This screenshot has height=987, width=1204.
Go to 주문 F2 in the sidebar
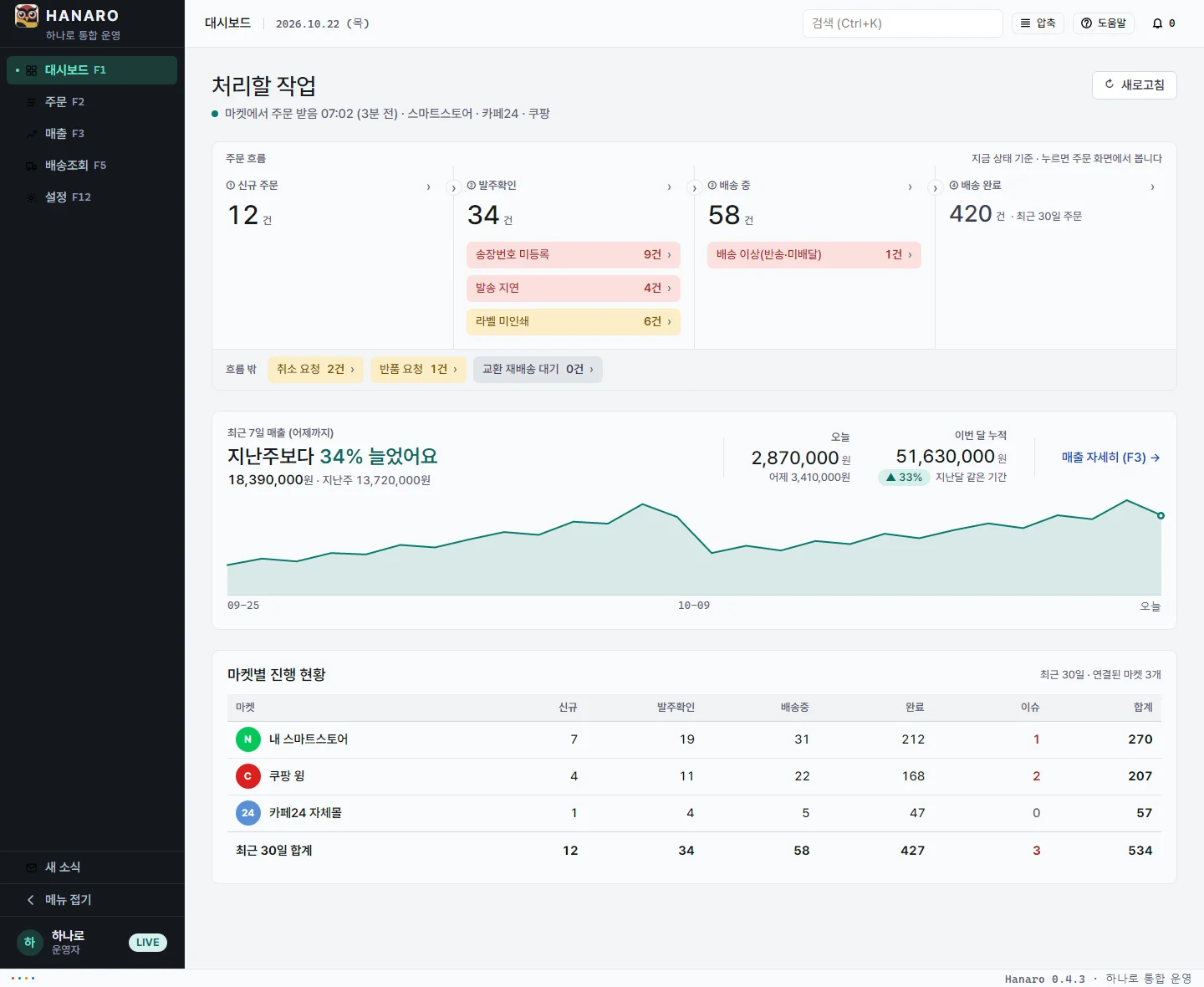pyautogui.click(x=92, y=102)
